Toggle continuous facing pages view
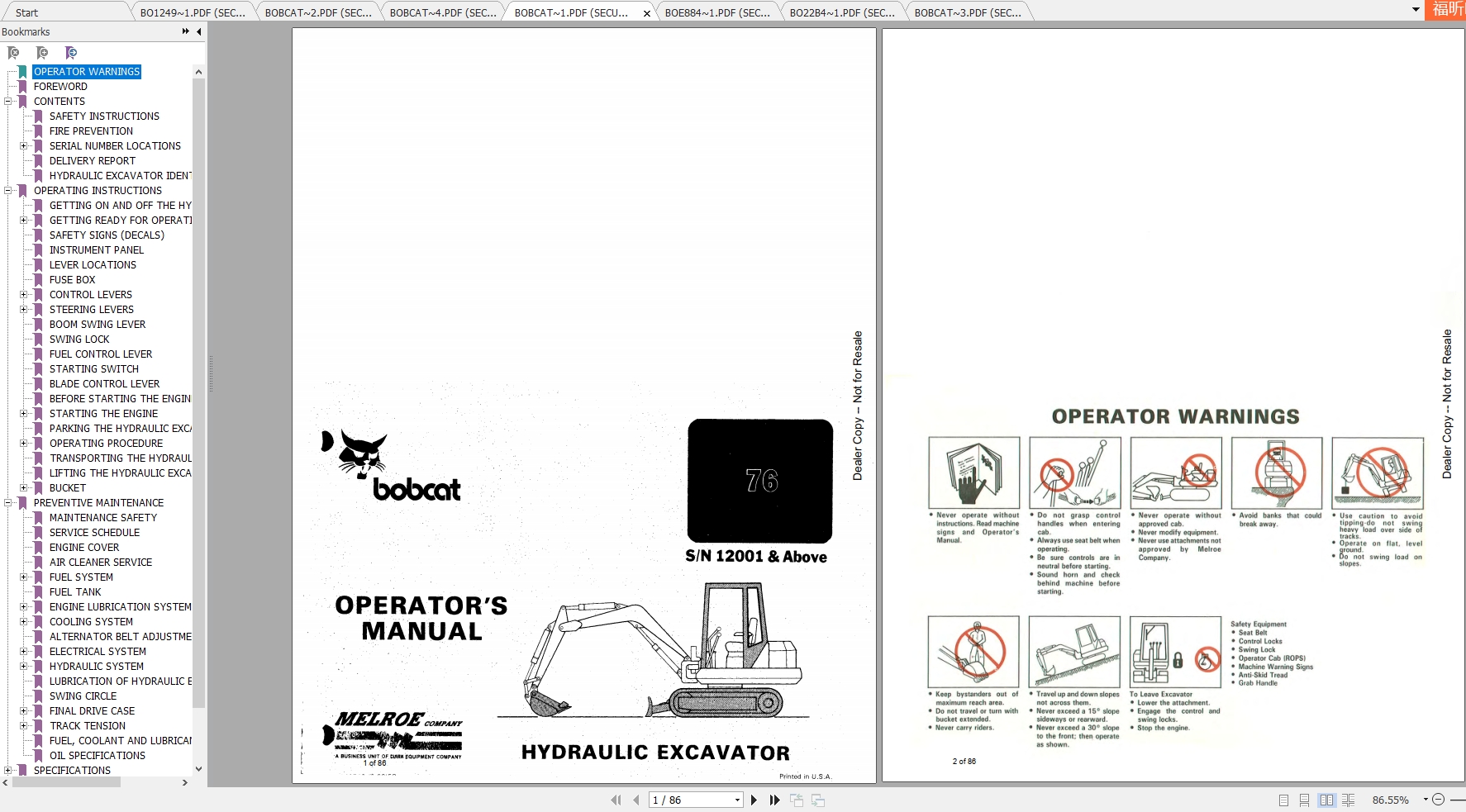This screenshot has height=812, width=1466. coord(1349,800)
